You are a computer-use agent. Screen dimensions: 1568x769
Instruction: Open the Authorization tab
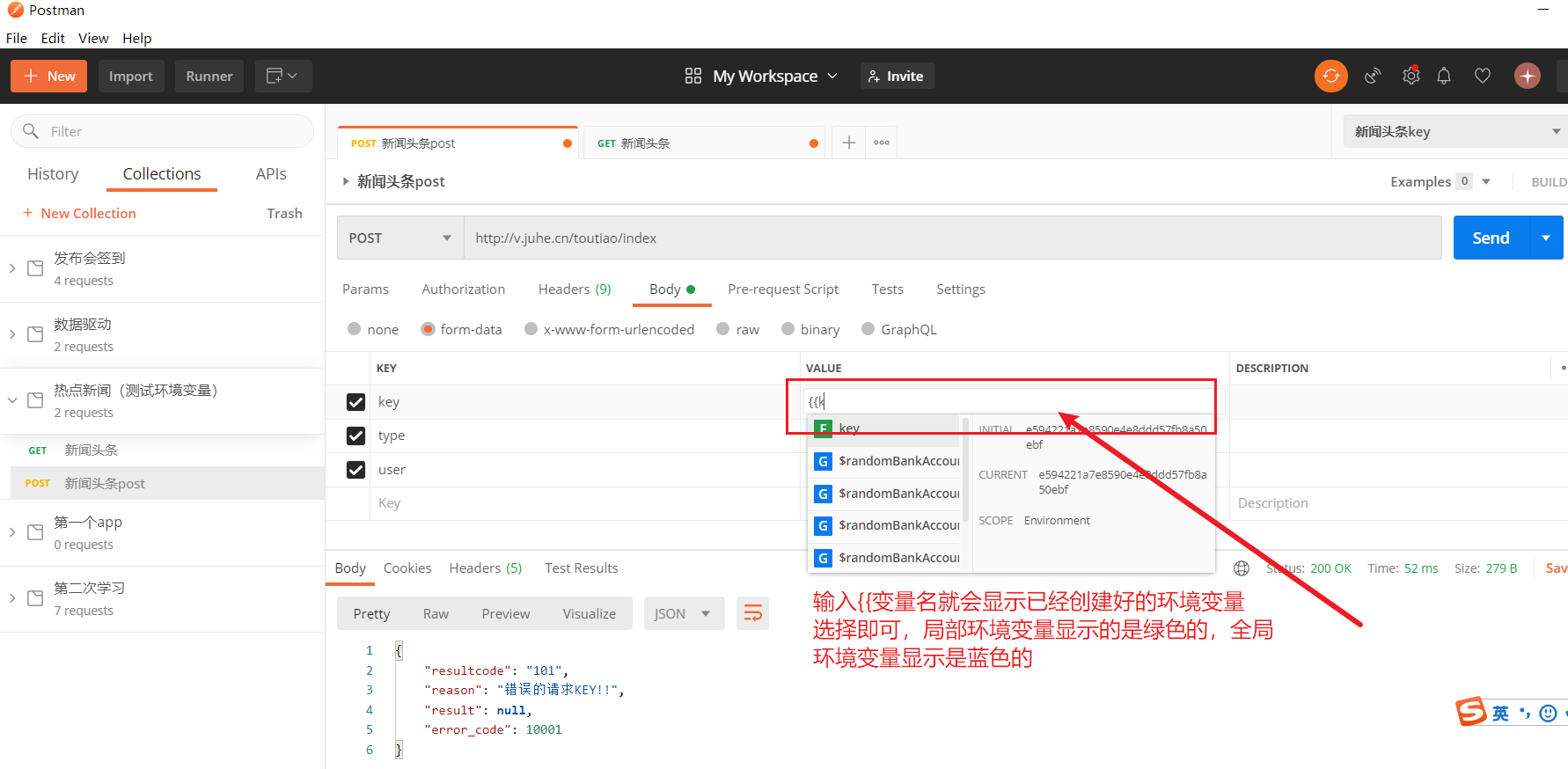point(463,289)
